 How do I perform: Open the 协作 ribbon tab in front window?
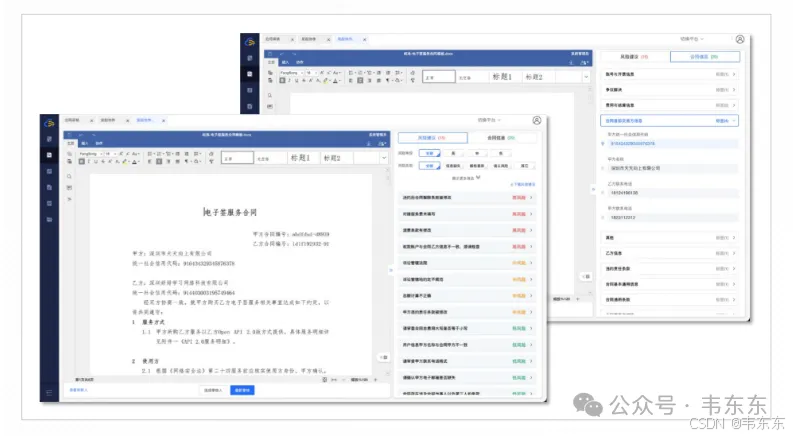(x=99, y=144)
